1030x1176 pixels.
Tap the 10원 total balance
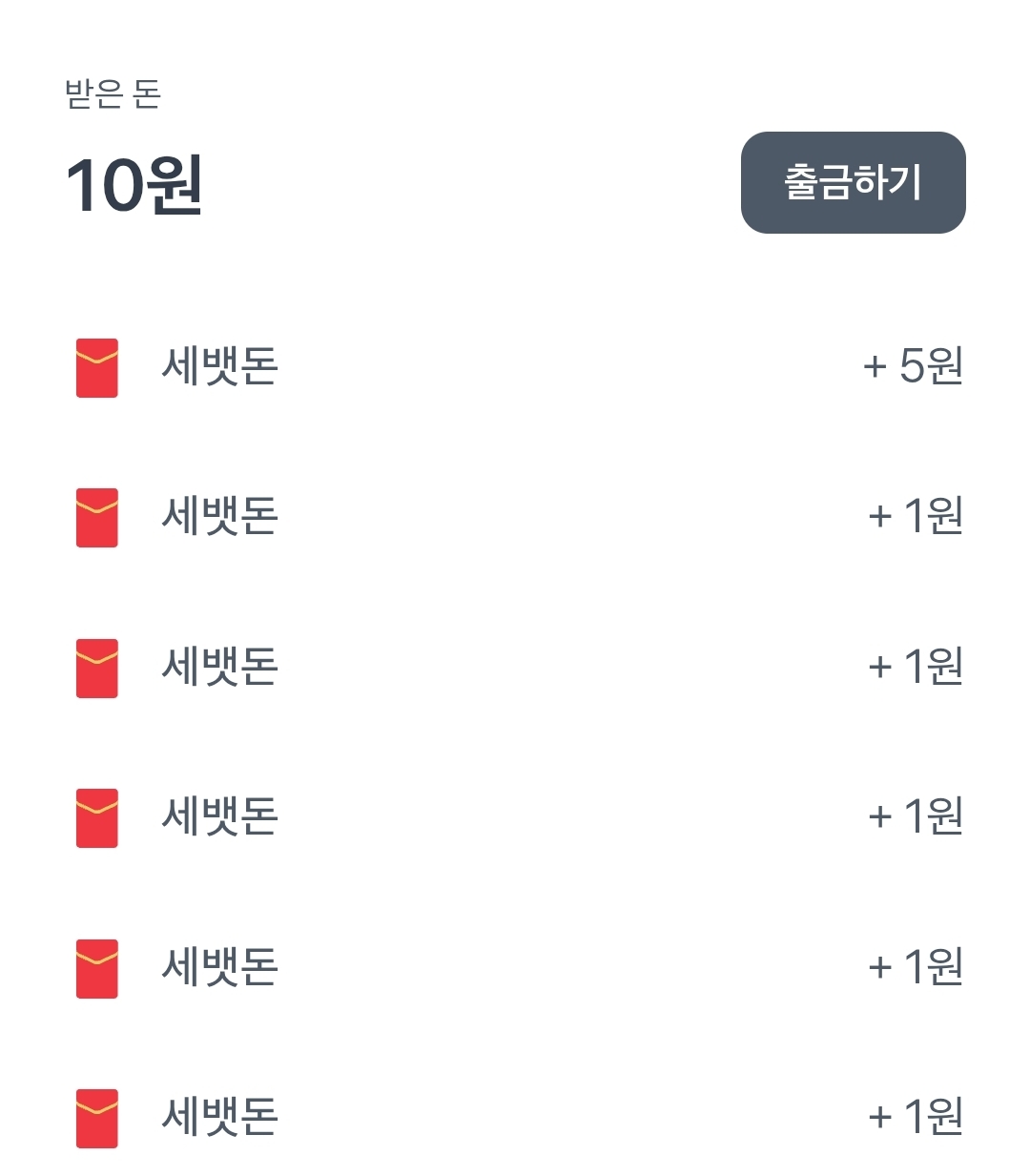pyautogui.click(x=134, y=185)
